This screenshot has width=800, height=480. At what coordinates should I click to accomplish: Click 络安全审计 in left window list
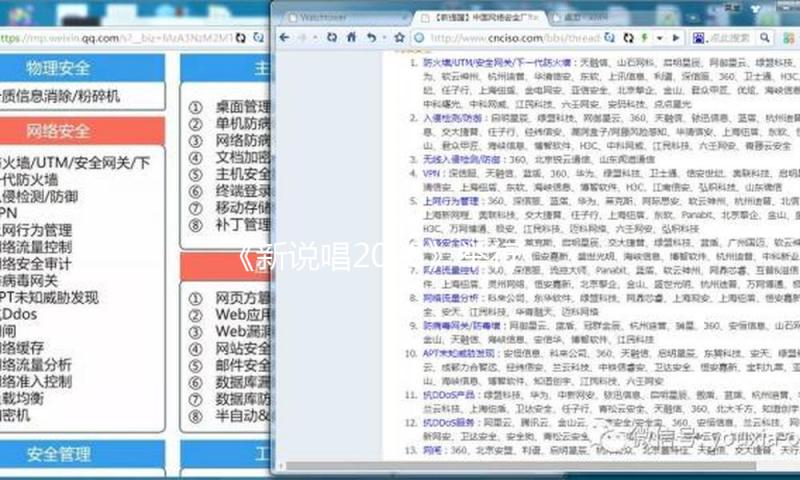tap(36, 264)
